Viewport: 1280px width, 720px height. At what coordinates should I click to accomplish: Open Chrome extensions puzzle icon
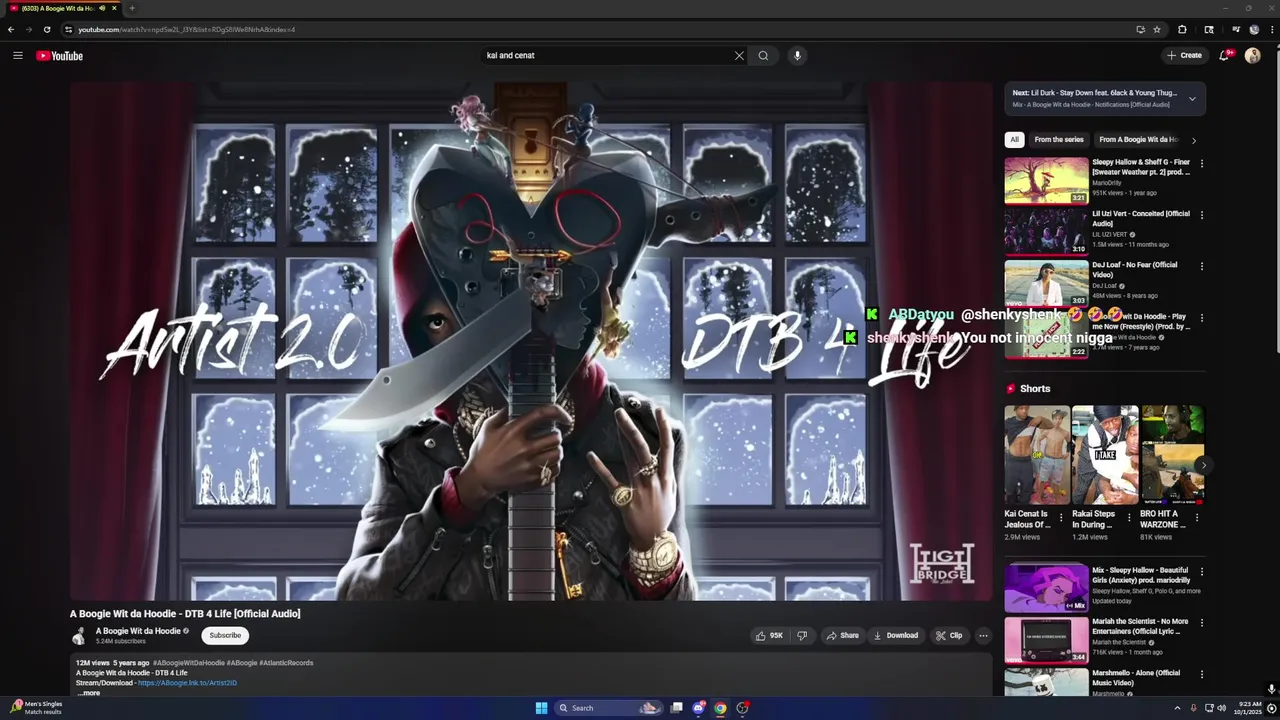click(x=1182, y=29)
